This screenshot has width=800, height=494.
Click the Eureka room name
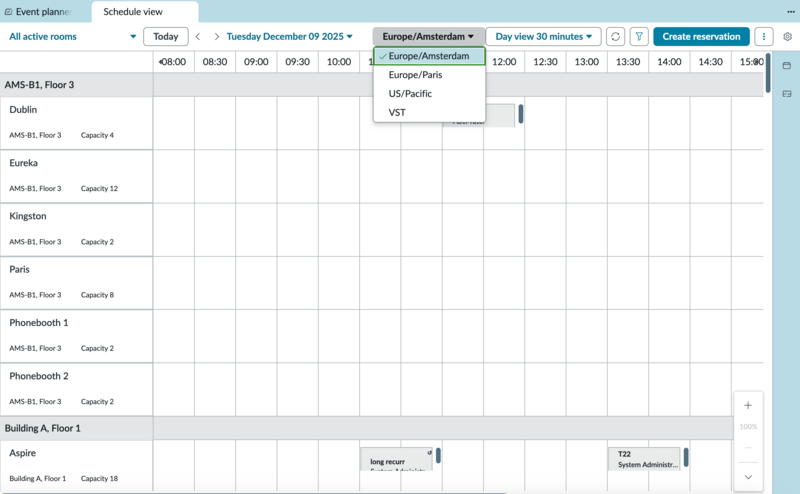[23, 163]
